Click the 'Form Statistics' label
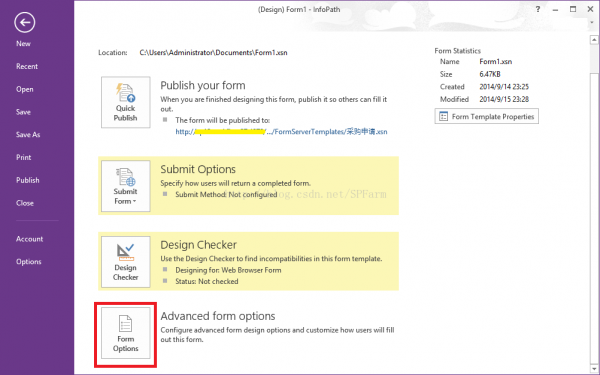Viewport: 600px width, 375px height. click(x=458, y=51)
